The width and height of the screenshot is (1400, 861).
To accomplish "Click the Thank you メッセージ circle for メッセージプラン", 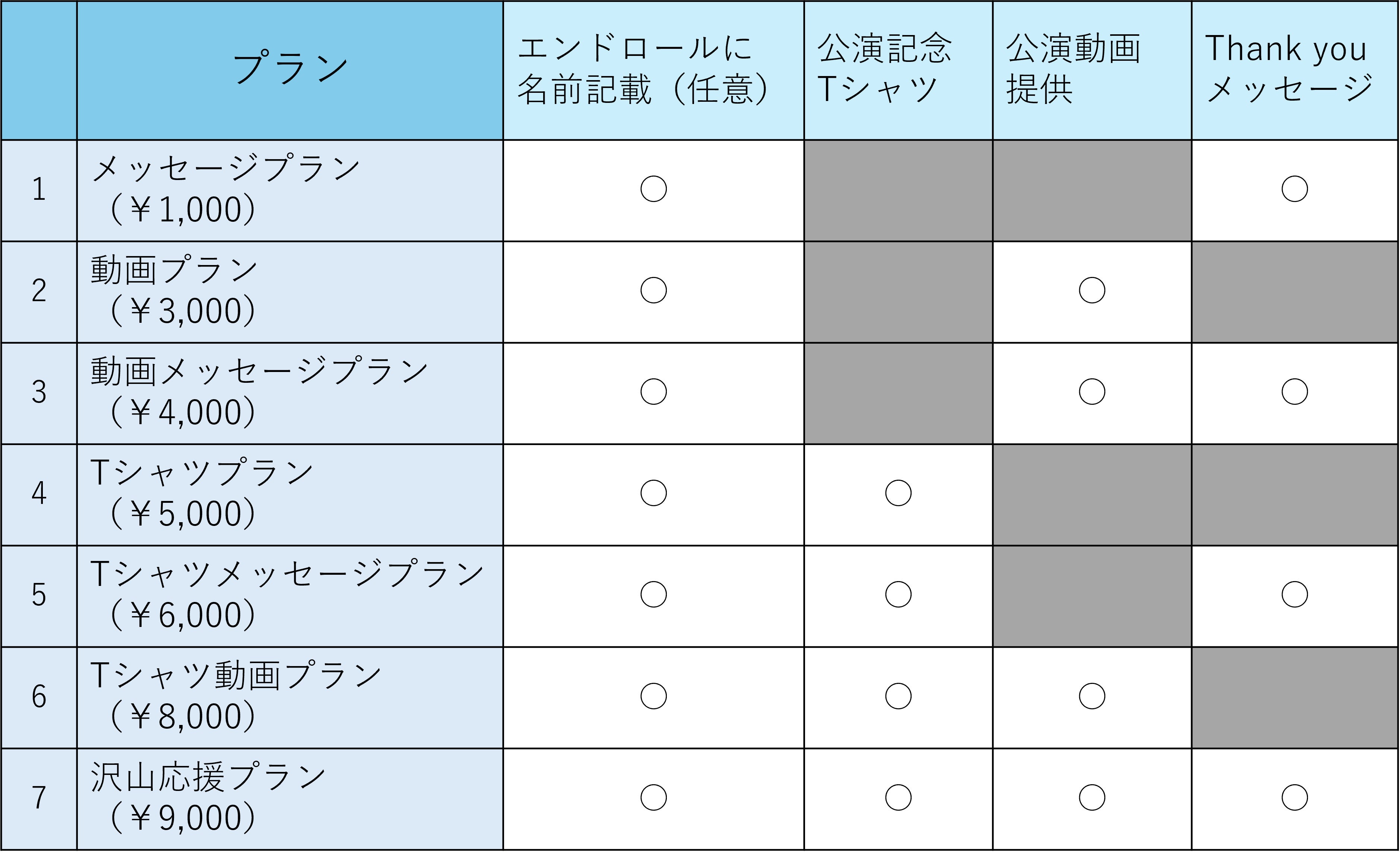I will [1294, 189].
